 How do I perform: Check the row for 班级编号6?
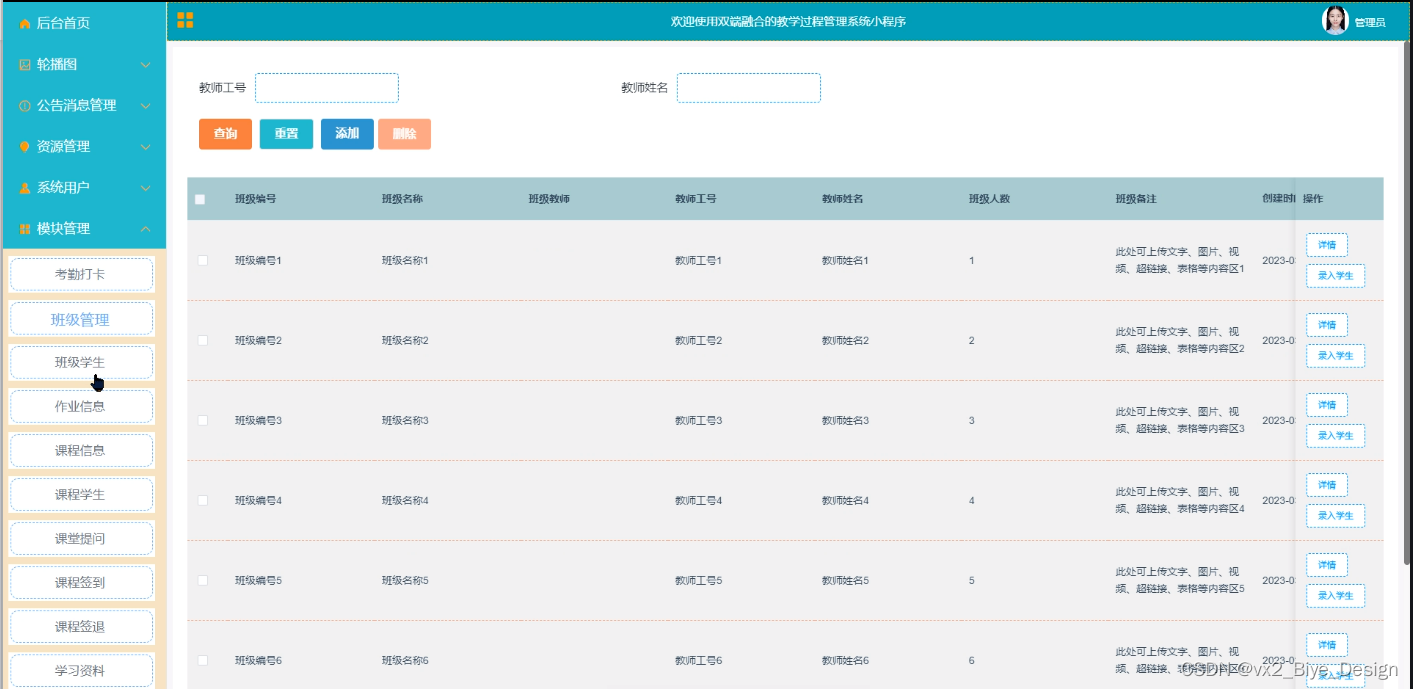(x=203, y=660)
